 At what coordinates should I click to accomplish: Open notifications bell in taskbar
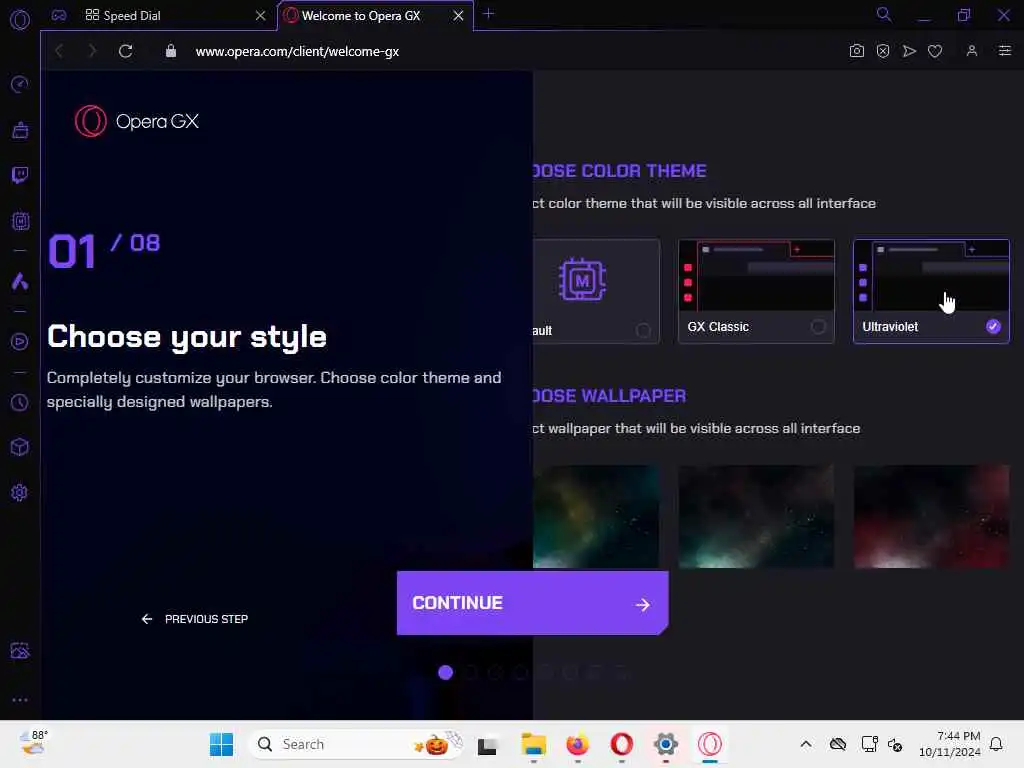996,744
